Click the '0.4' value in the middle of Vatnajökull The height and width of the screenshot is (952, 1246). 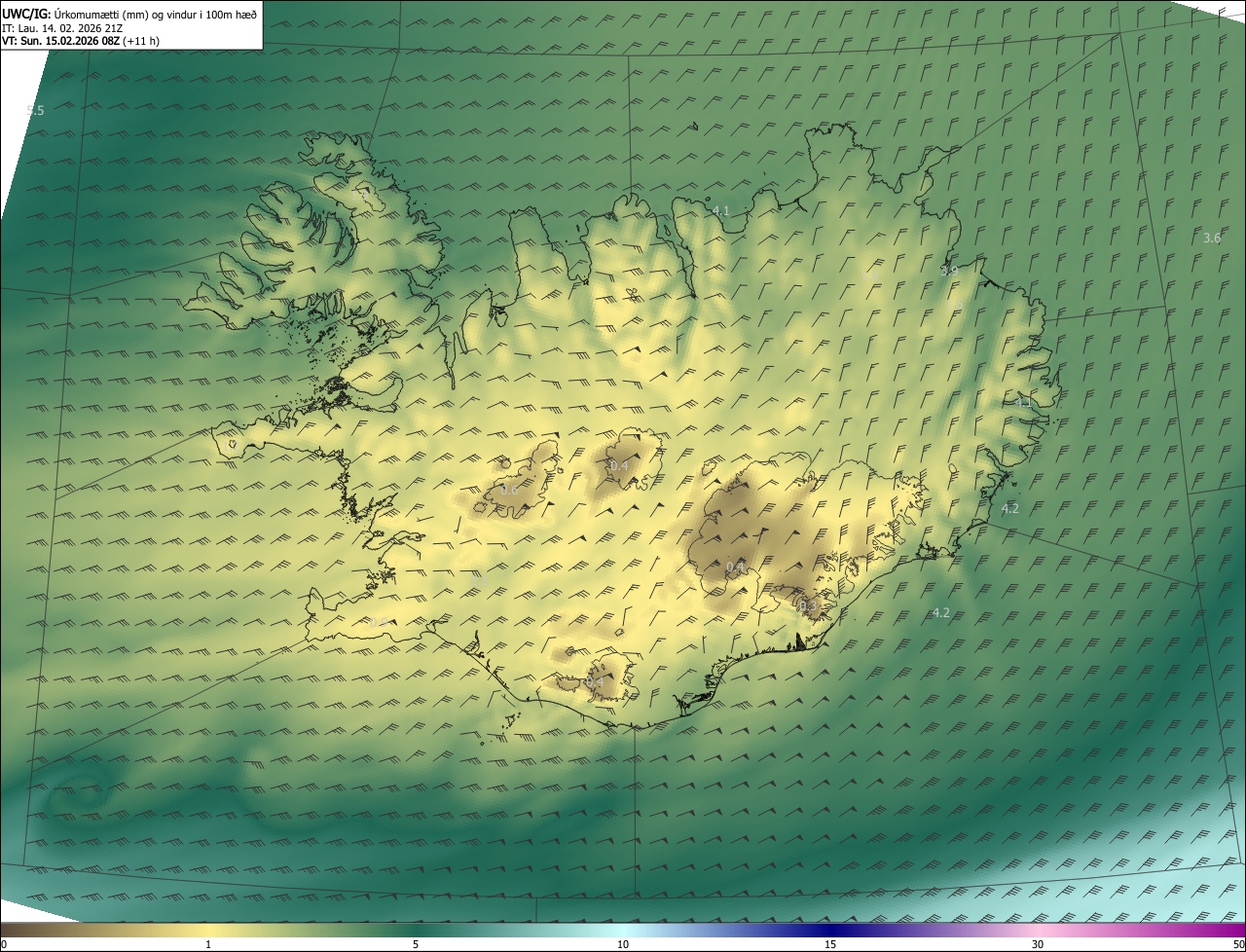click(x=735, y=567)
